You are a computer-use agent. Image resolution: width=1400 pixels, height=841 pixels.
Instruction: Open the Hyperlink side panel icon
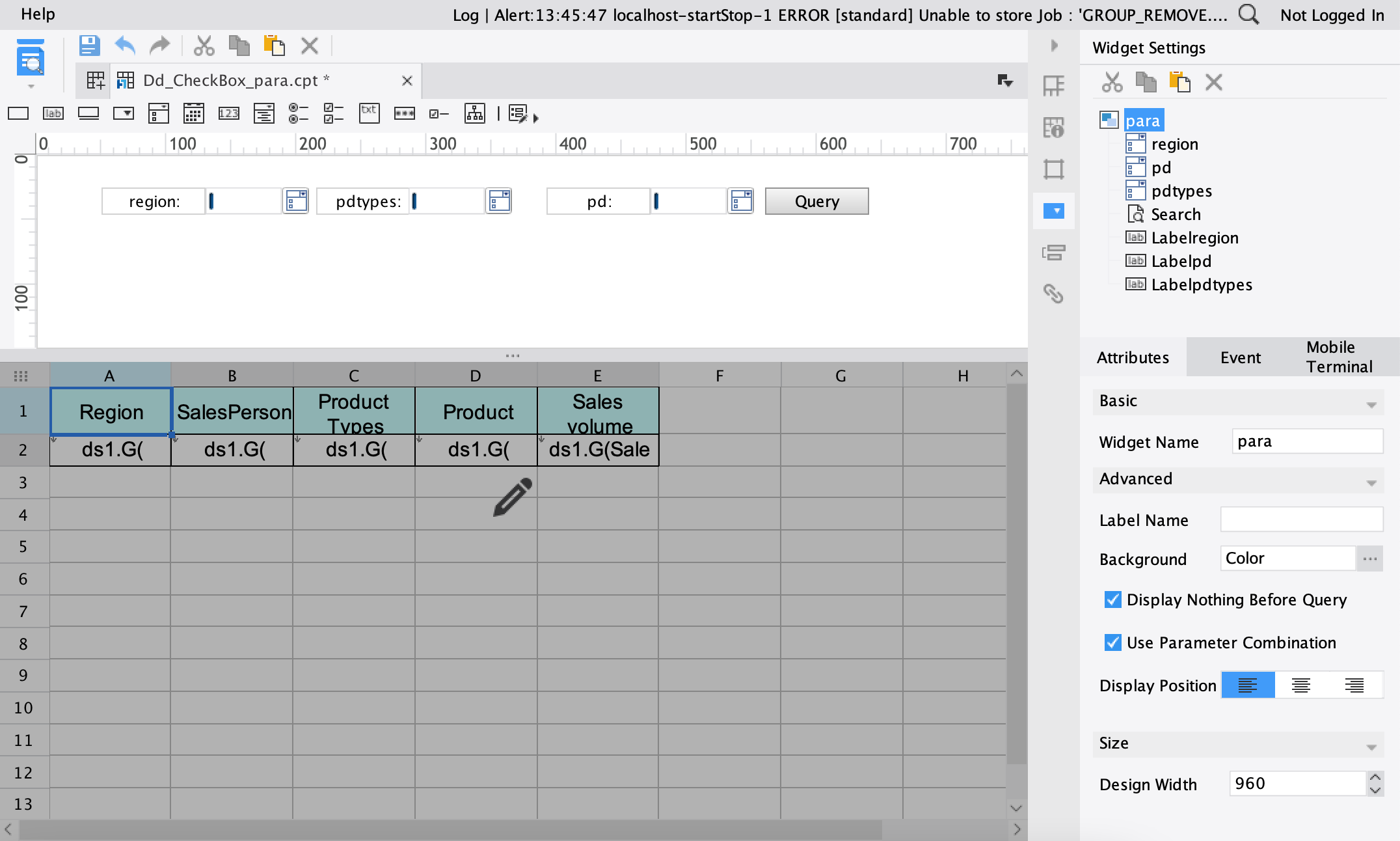(x=1053, y=294)
